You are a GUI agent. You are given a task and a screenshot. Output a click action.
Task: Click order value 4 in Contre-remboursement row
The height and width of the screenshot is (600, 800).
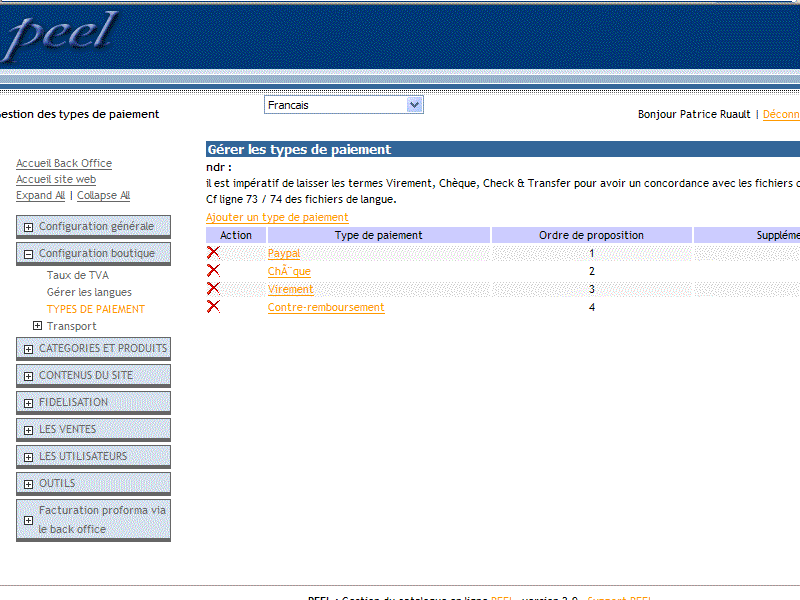tap(592, 307)
